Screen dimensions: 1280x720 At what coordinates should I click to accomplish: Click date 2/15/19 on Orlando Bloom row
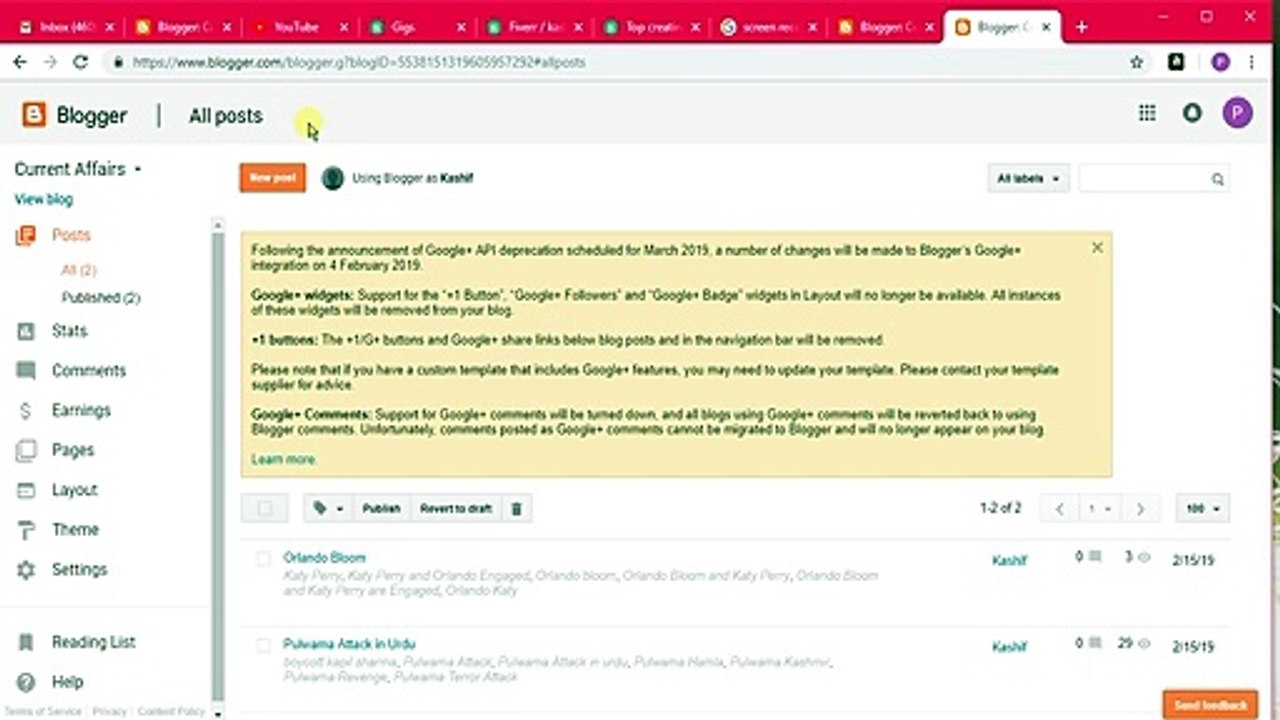(x=1193, y=561)
